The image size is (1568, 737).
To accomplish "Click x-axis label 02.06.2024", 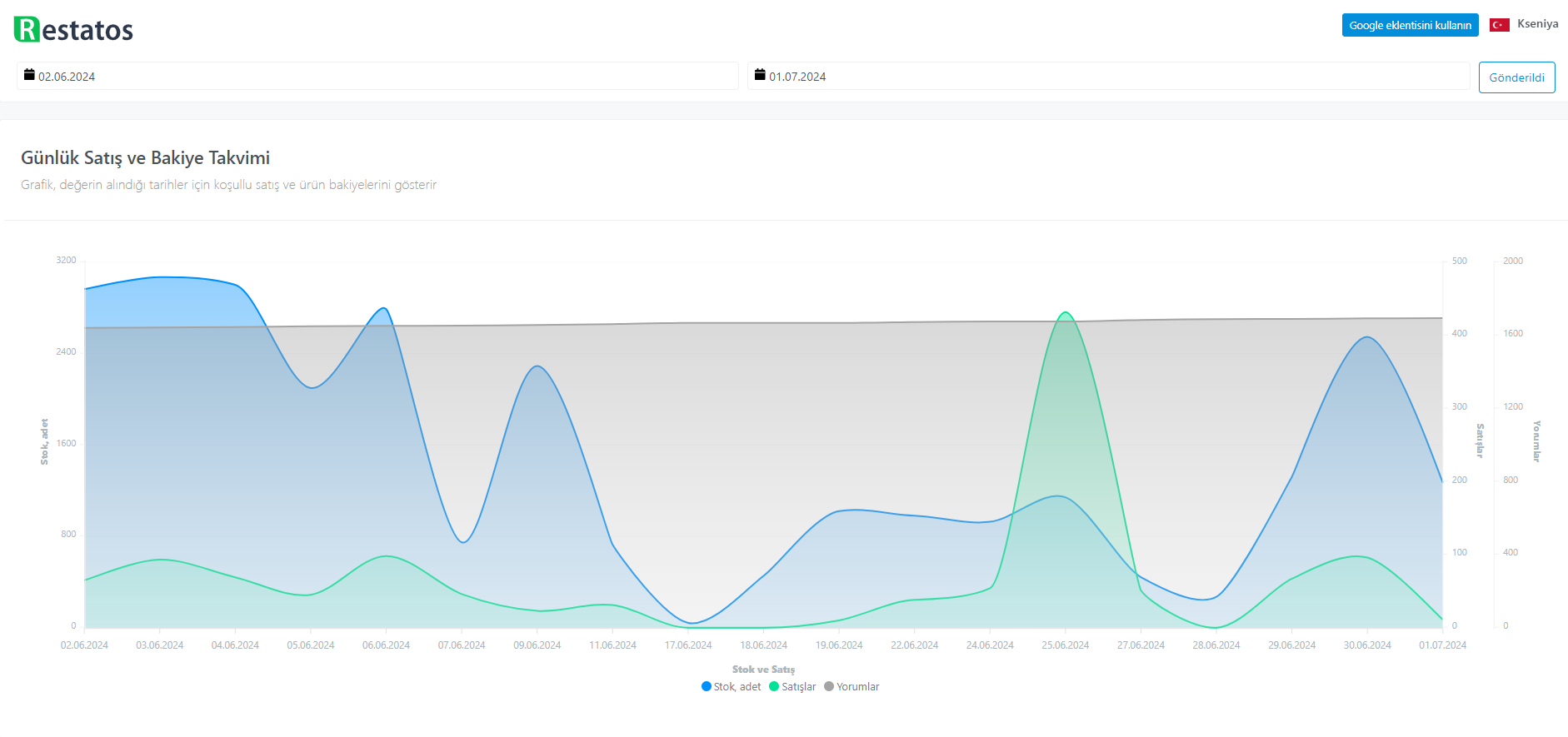I will [x=84, y=645].
